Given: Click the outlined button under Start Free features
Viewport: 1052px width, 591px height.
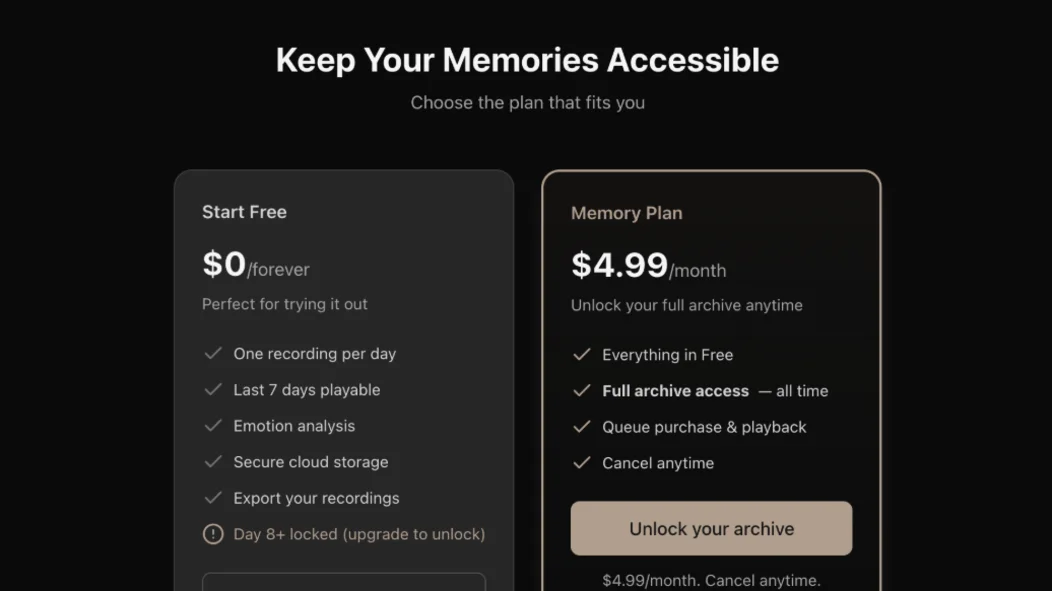Looking at the screenshot, I should (344, 582).
